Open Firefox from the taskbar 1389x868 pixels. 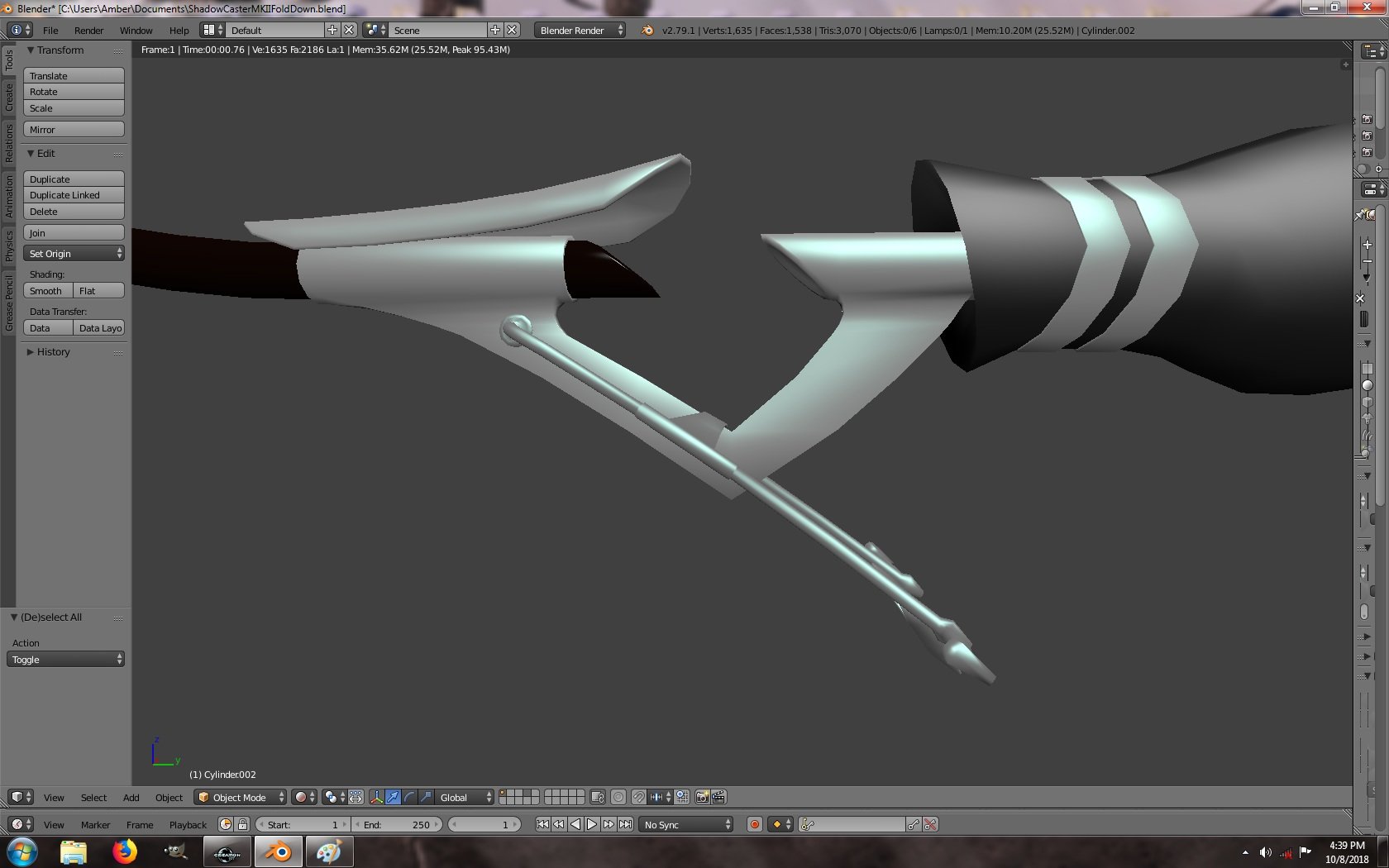(125, 851)
